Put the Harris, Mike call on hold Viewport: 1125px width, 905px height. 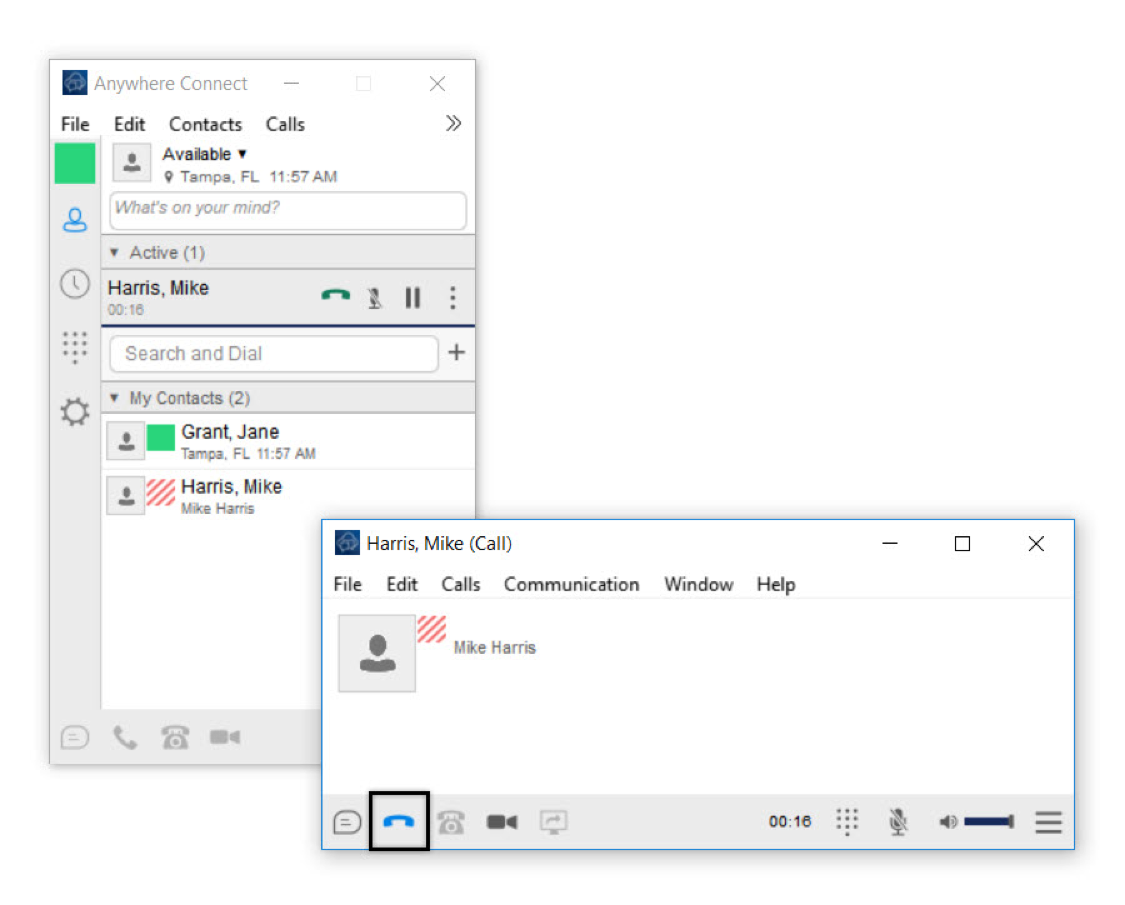(413, 297)
